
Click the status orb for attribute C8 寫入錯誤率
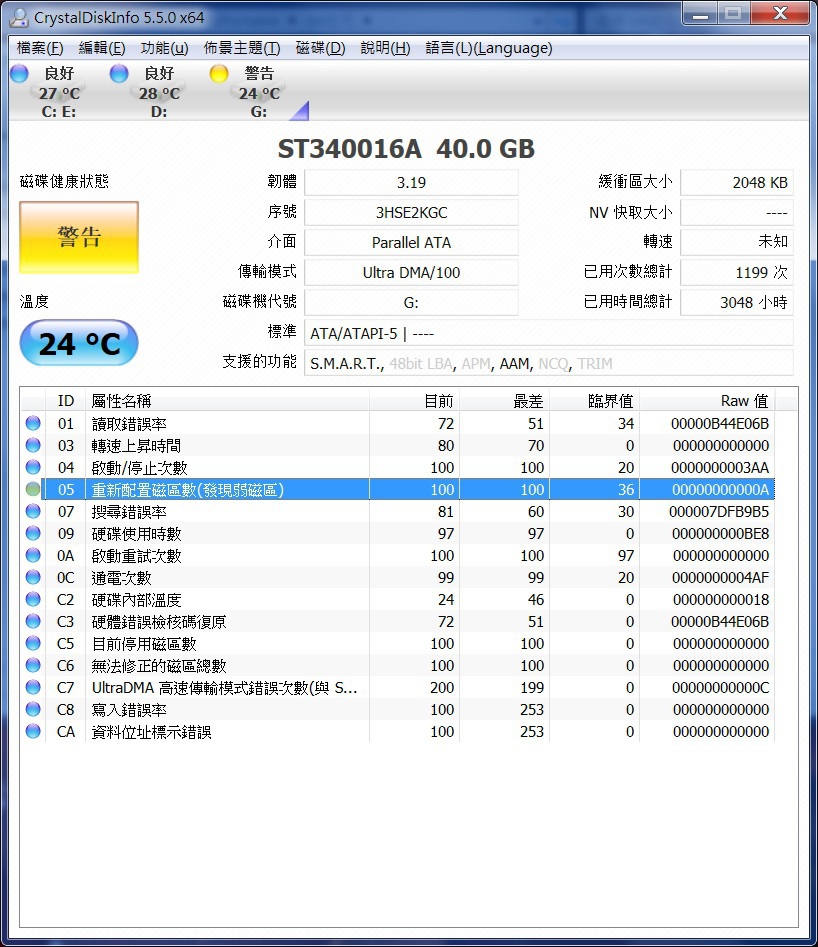(33, 709)
